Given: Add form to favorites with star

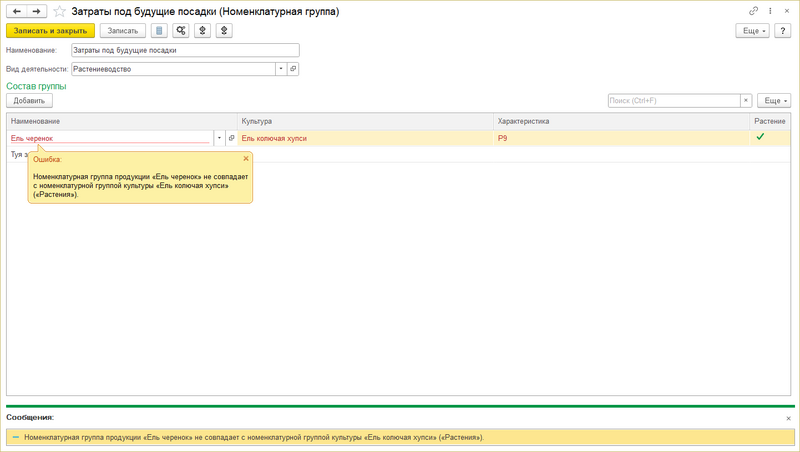Looking at the screenshot, I should pyautogui.click(x=60, y=11).
